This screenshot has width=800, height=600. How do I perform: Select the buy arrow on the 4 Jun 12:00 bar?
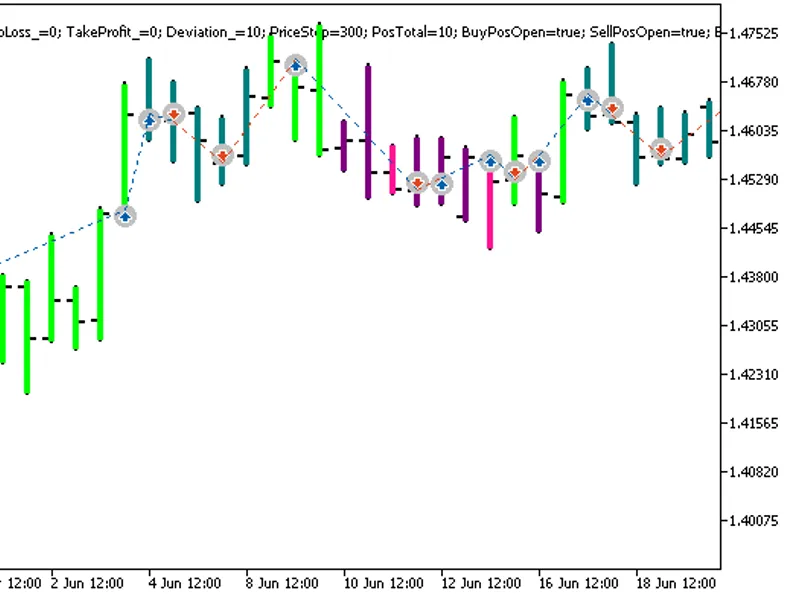coord(149,120)
